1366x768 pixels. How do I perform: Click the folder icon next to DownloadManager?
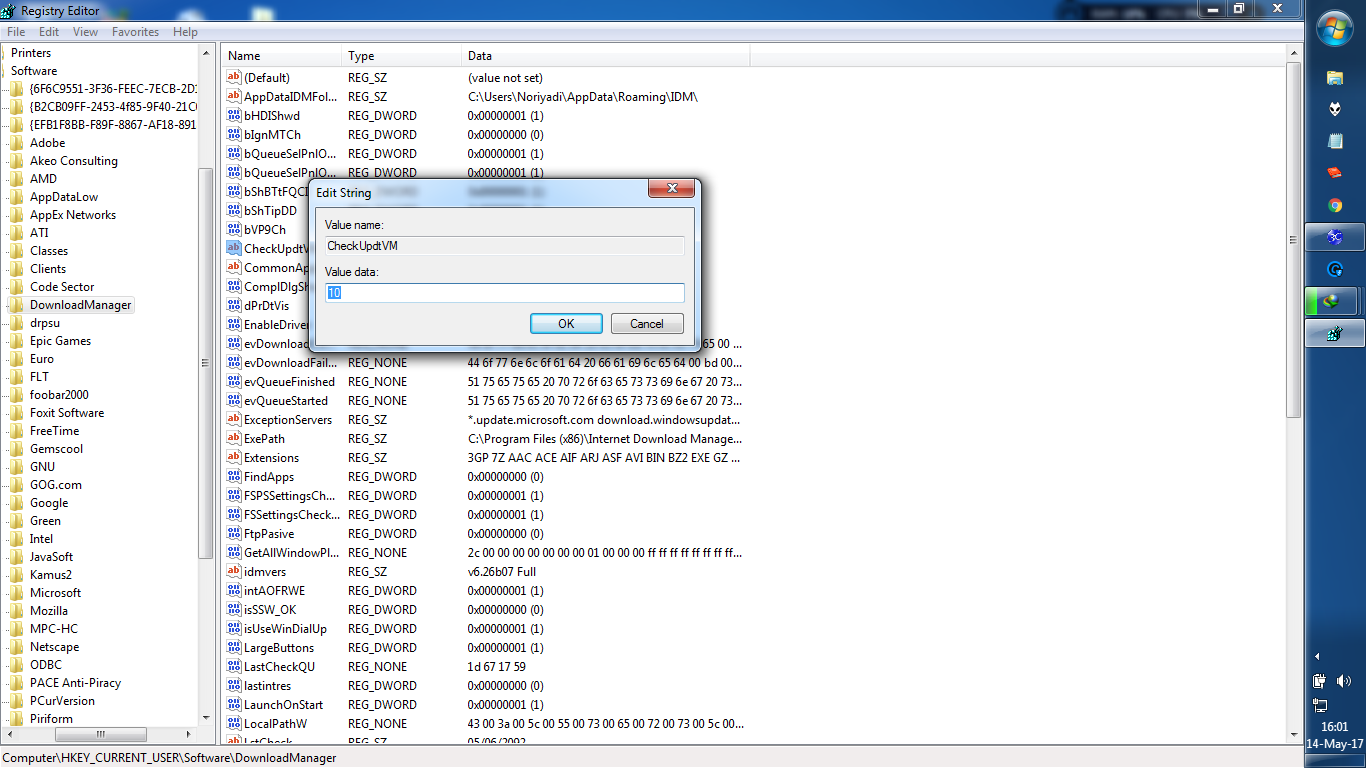tap(17, 305)
